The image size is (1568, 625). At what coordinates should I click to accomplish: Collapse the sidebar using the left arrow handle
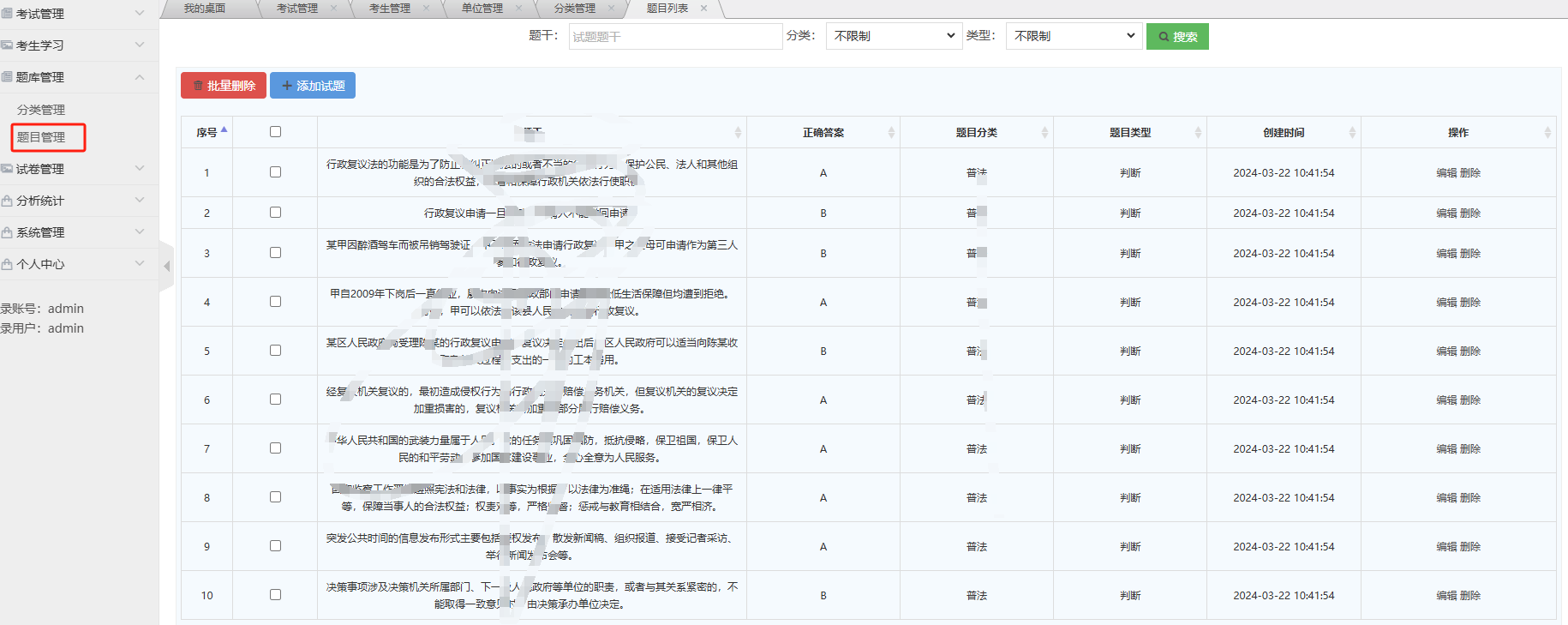[x=166, y=267]
